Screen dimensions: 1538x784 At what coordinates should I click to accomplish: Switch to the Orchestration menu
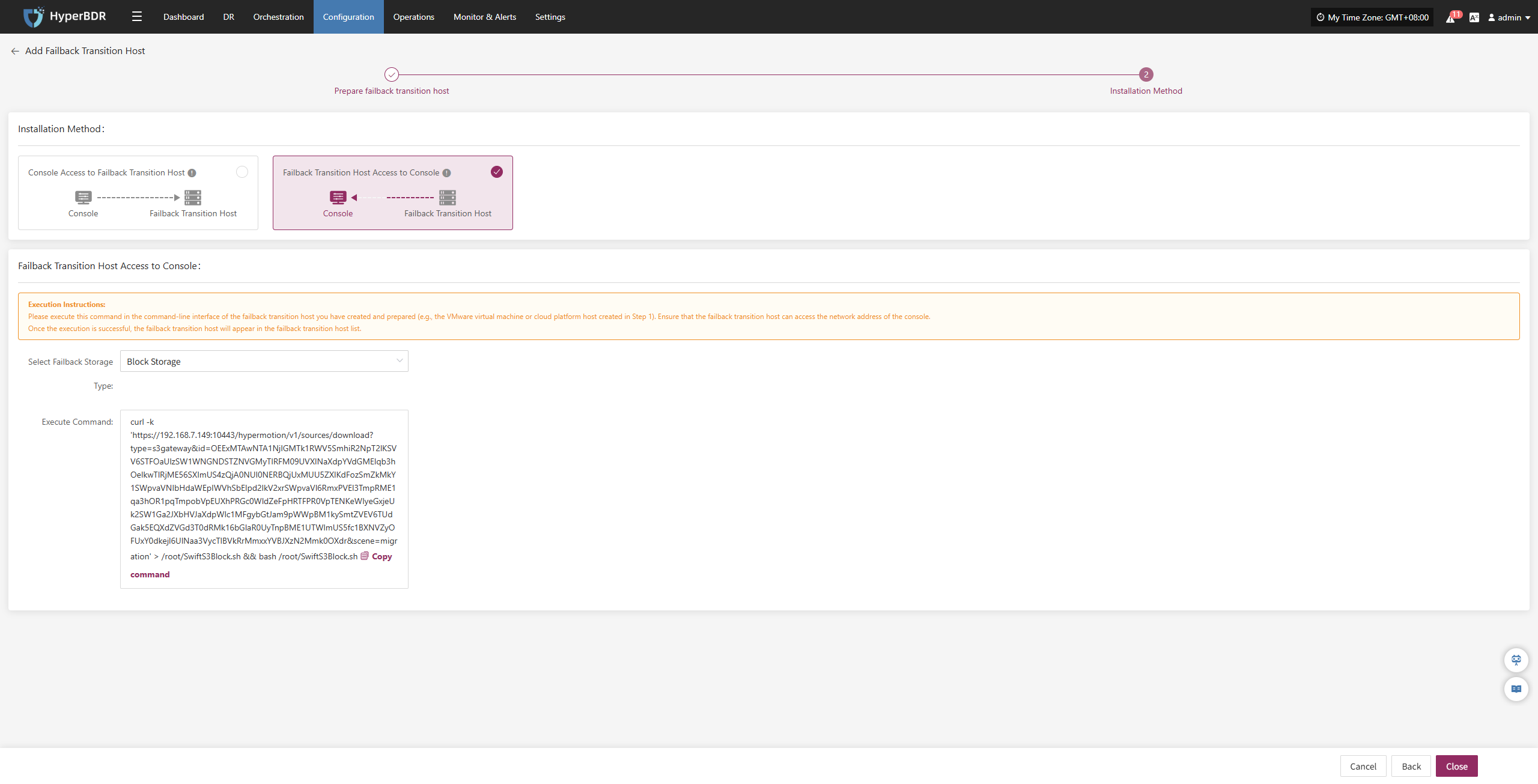click(278, 17)
